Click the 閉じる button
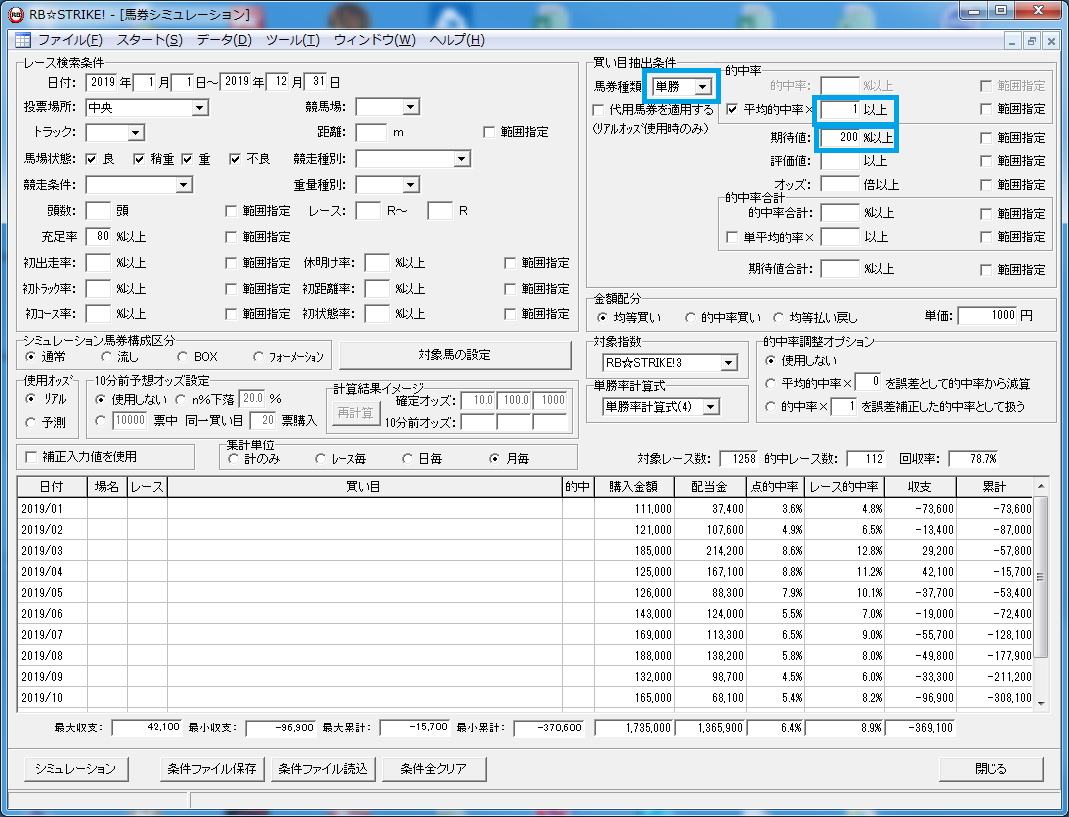This screenshot has width=1069, height=817. tap(991, 769)
